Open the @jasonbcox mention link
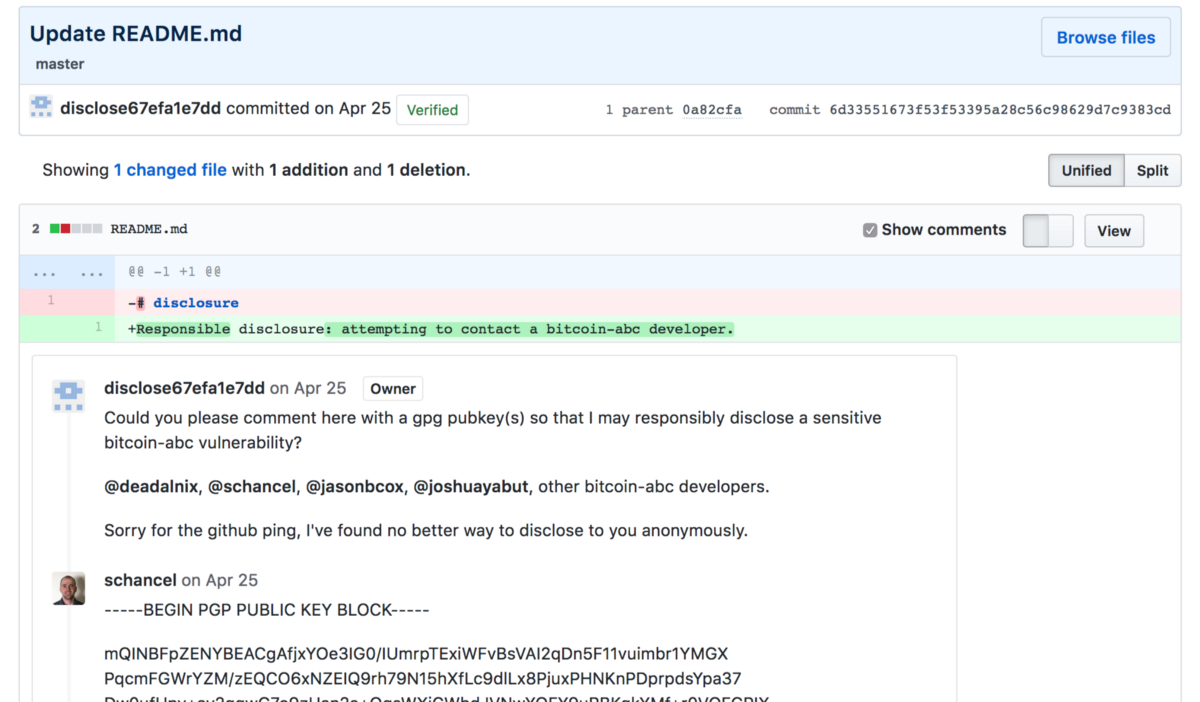This screenshot has height=702, width=1200. click(x=355, y=487)
